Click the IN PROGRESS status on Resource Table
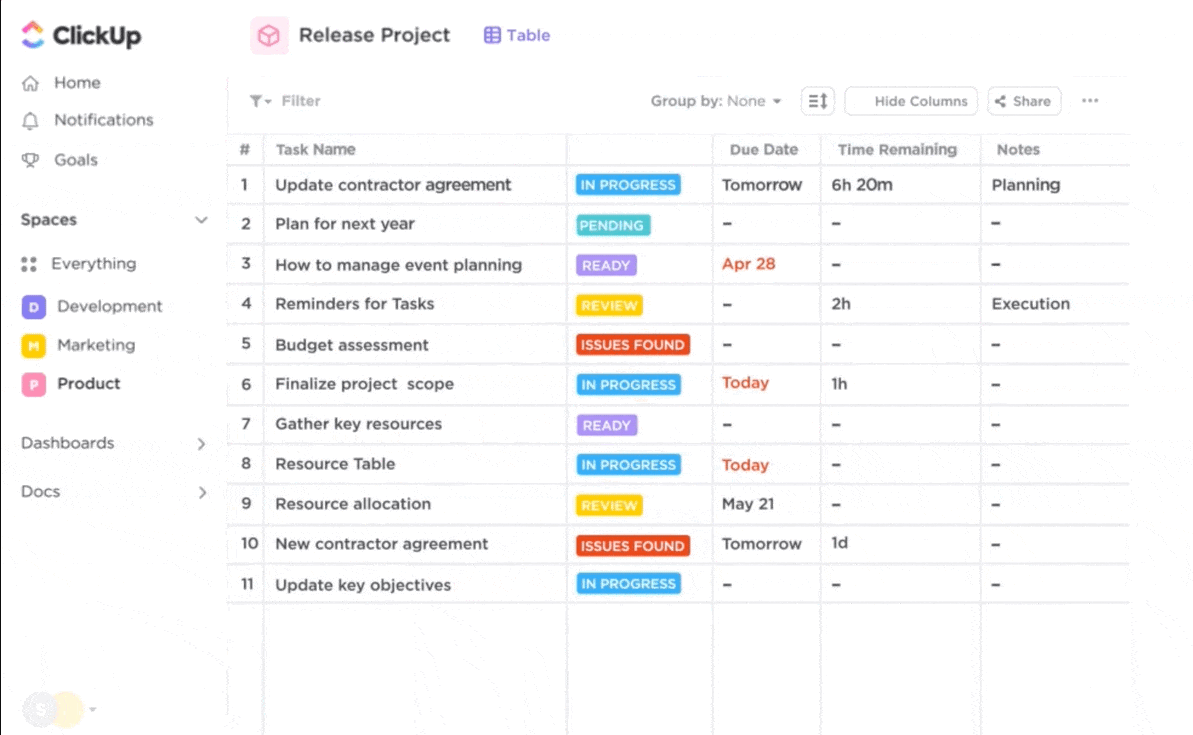The width and height of the screenshot is (1193, 735). [628, 464]
